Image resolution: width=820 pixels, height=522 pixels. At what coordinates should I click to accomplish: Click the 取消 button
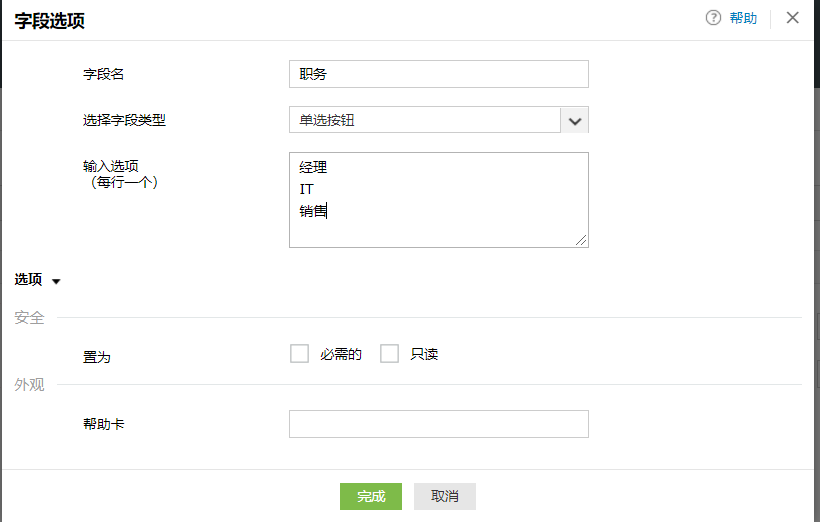tap(445, 497)
